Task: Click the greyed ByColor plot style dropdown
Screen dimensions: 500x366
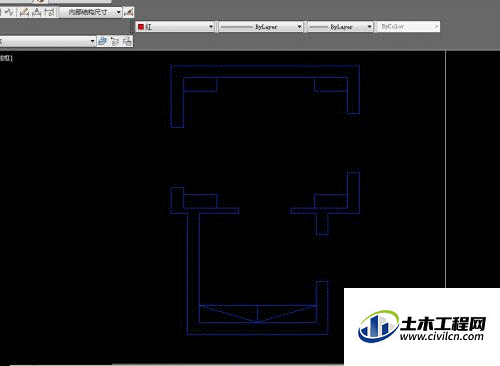Action: point(409,26)
